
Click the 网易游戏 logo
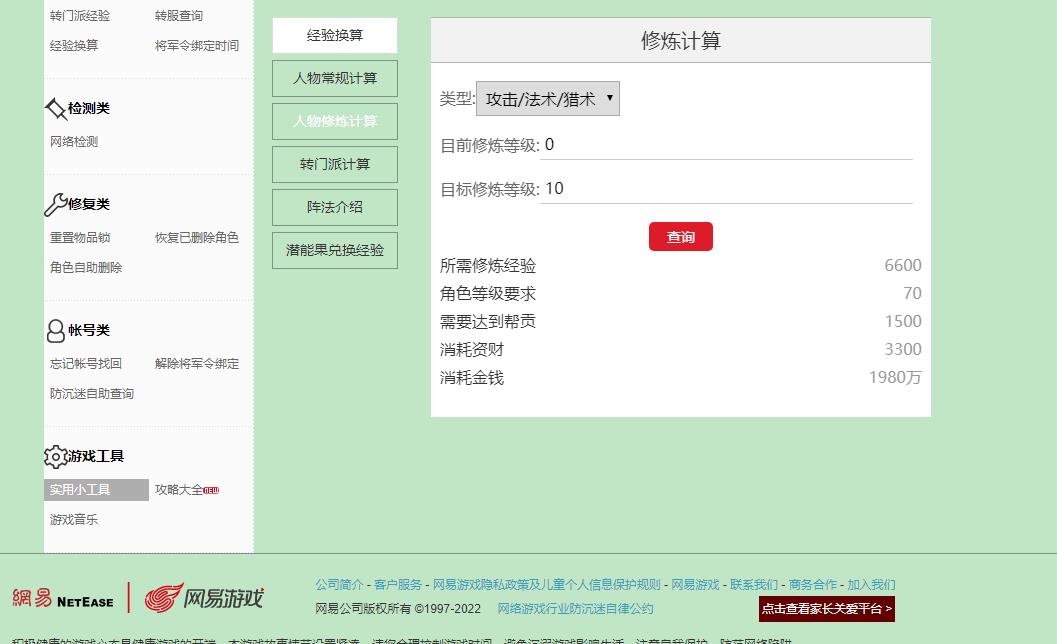(204, 598)
